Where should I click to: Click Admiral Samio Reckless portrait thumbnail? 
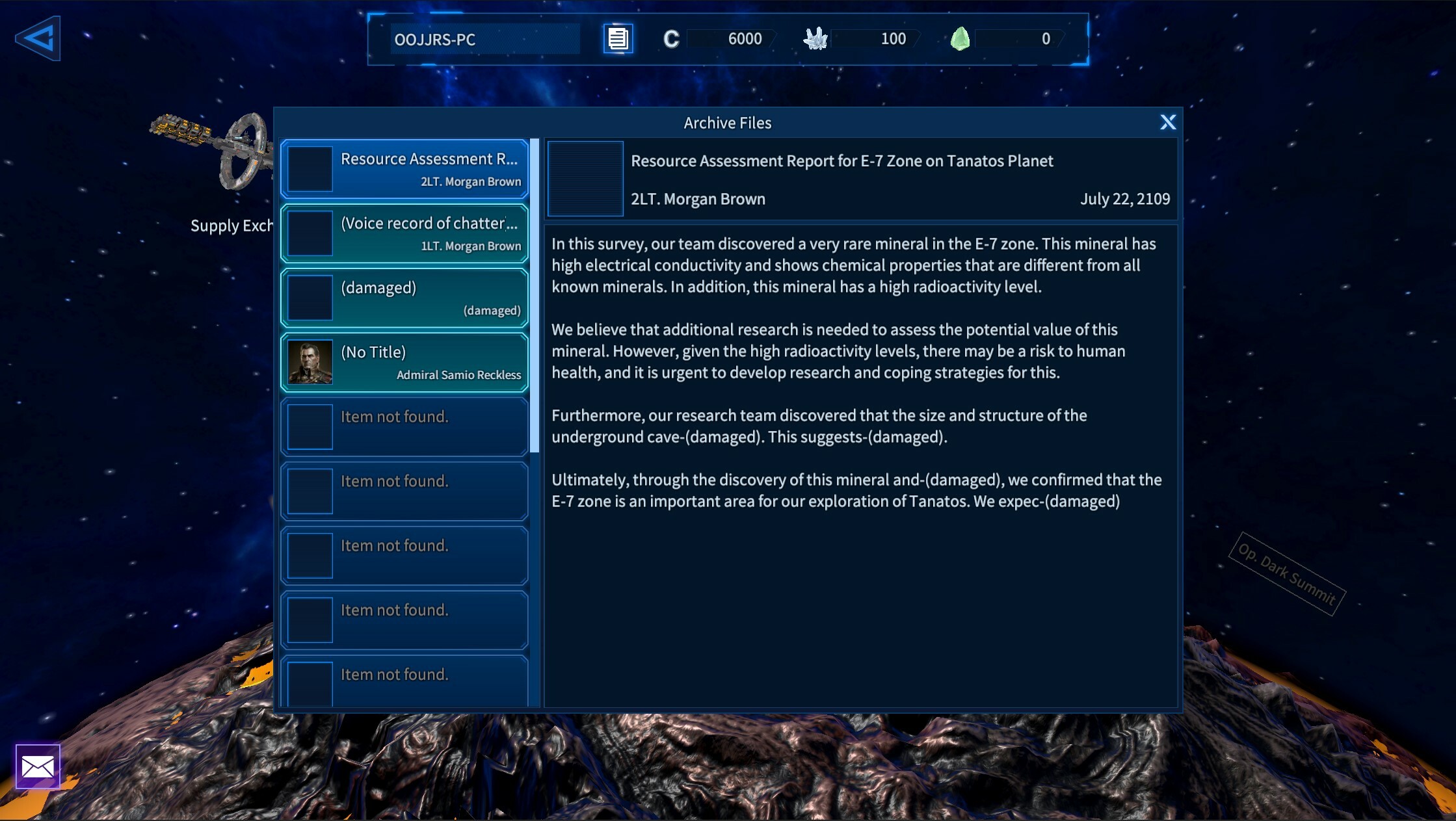click(x=310, y=362)
